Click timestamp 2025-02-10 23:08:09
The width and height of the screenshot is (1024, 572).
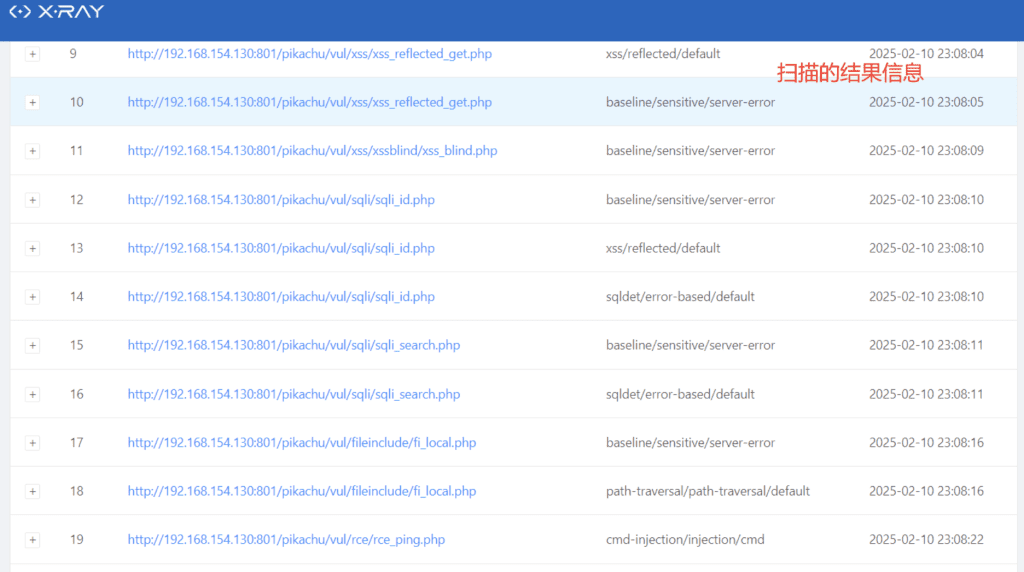coord(926,150)
